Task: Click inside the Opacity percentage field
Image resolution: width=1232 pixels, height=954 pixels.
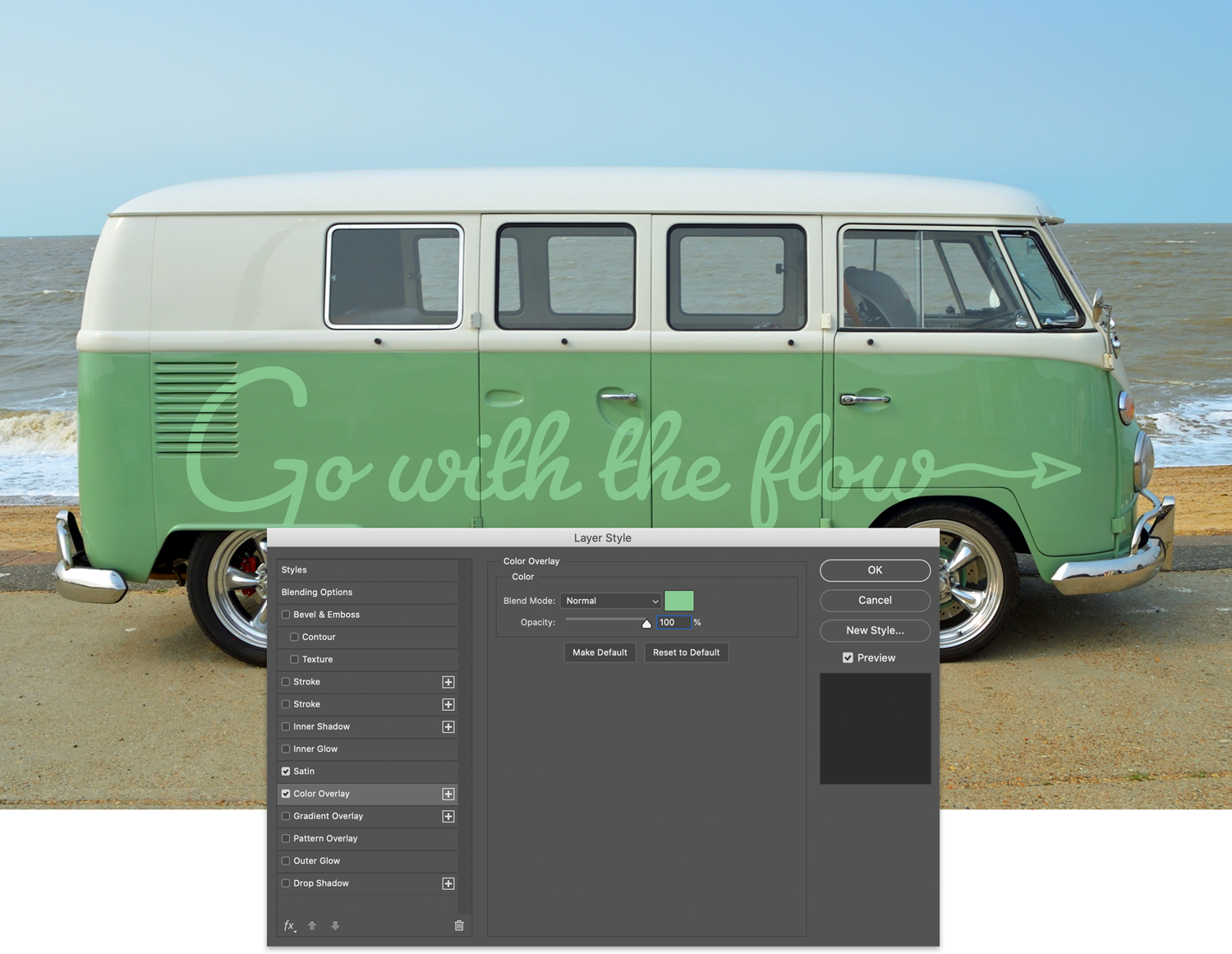Action: [x=673, y=622]
